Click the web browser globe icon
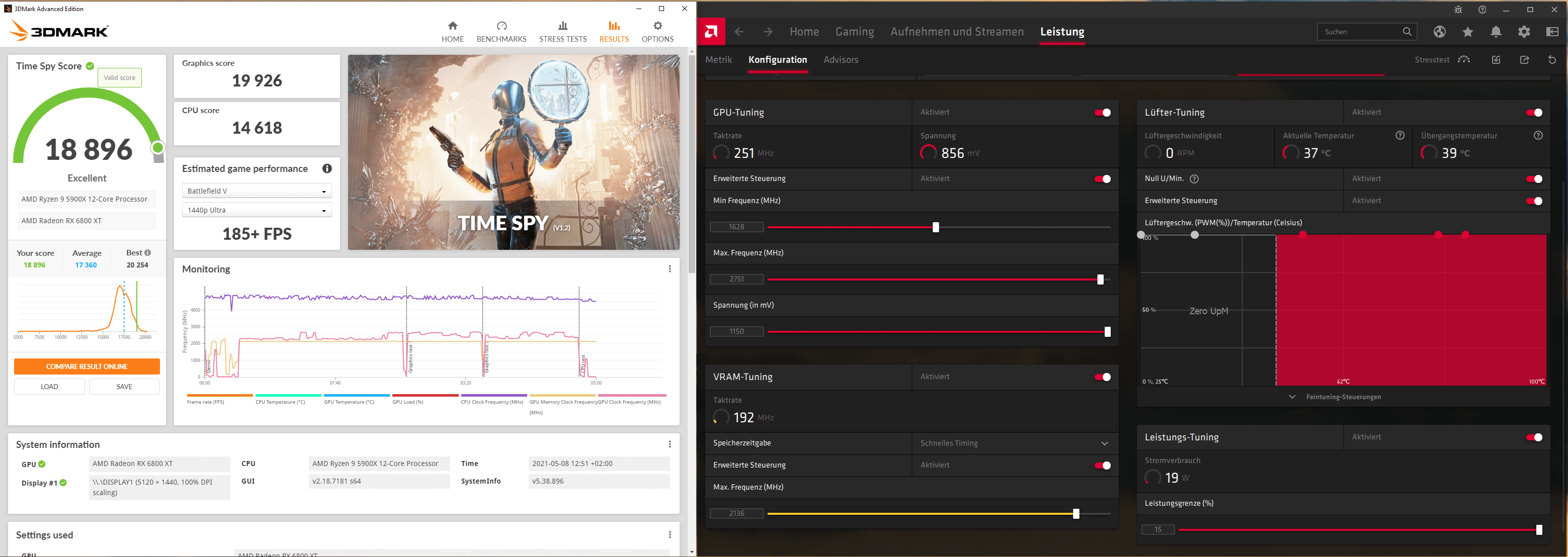The height and width of the screenshot is (557, 1568). click(x=1439, y=32)
